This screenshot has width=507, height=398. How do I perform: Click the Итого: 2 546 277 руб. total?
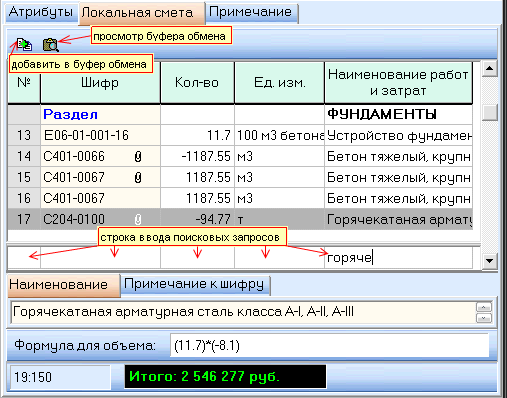[x=225, y=377]
